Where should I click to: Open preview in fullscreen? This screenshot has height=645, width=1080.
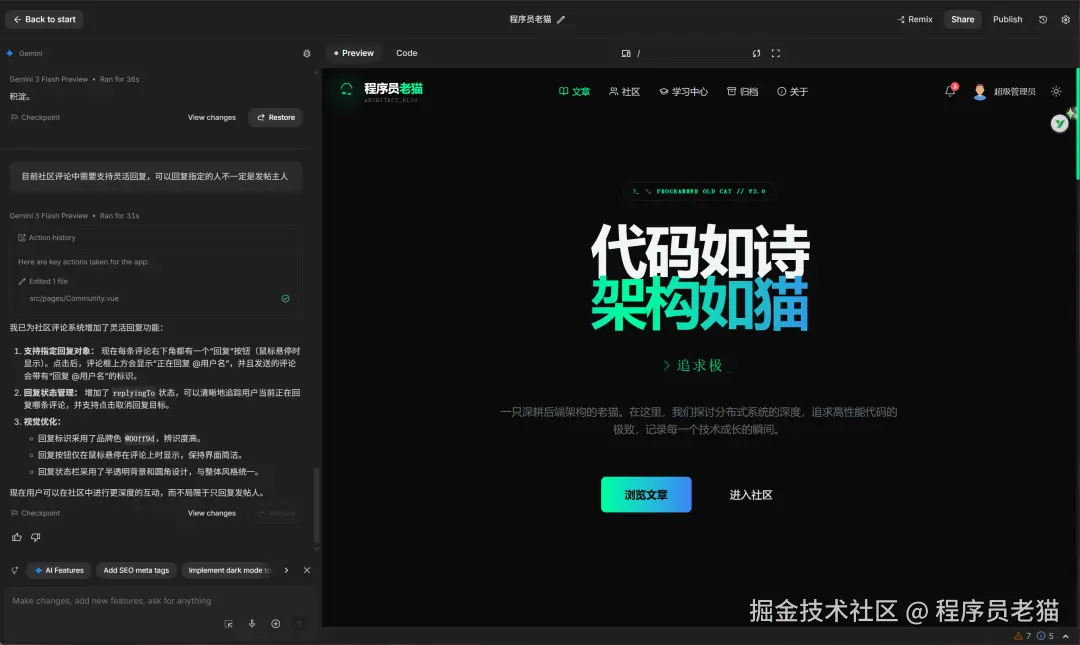coord(775,53)
